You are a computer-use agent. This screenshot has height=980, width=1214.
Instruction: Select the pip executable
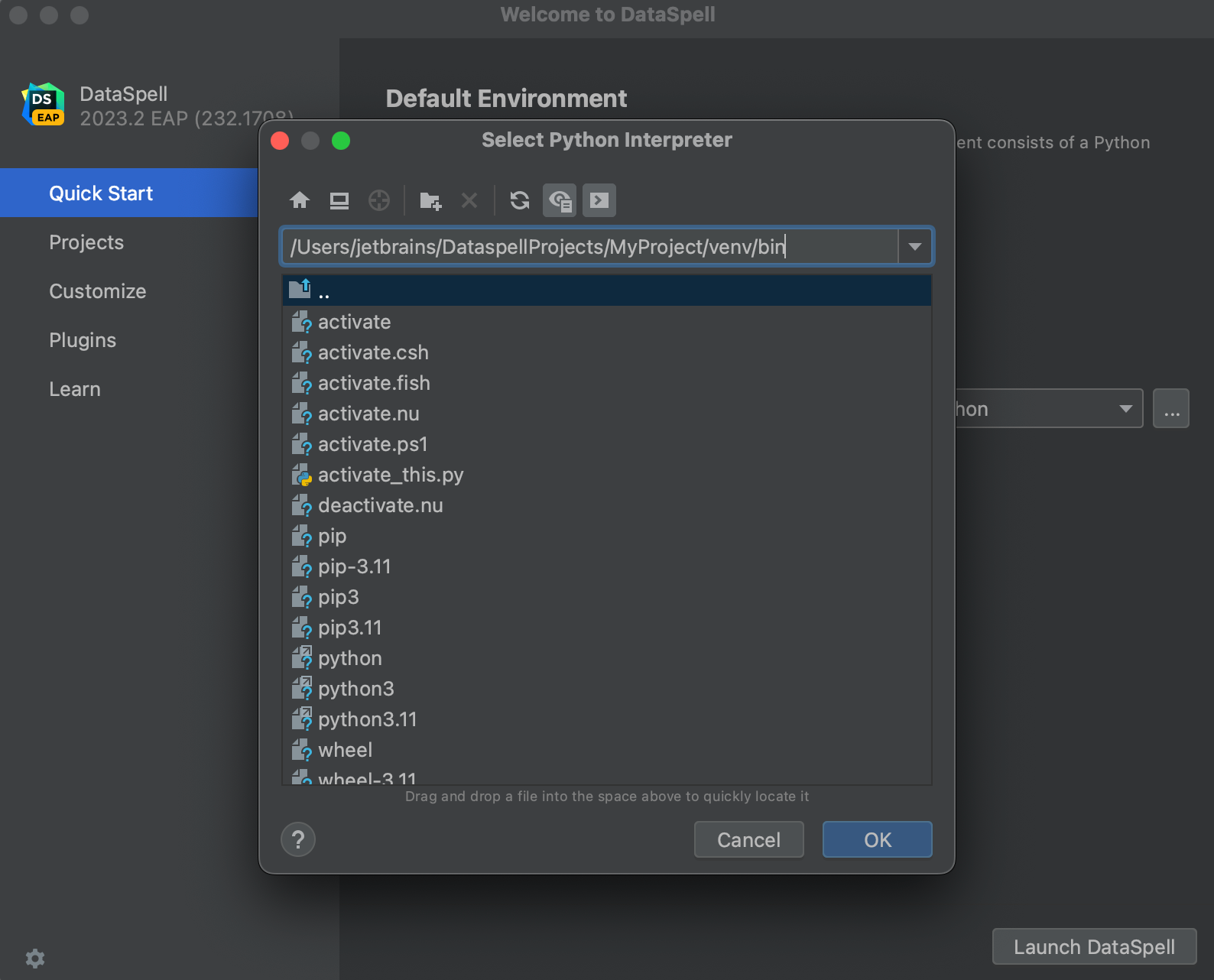point(607,536)
